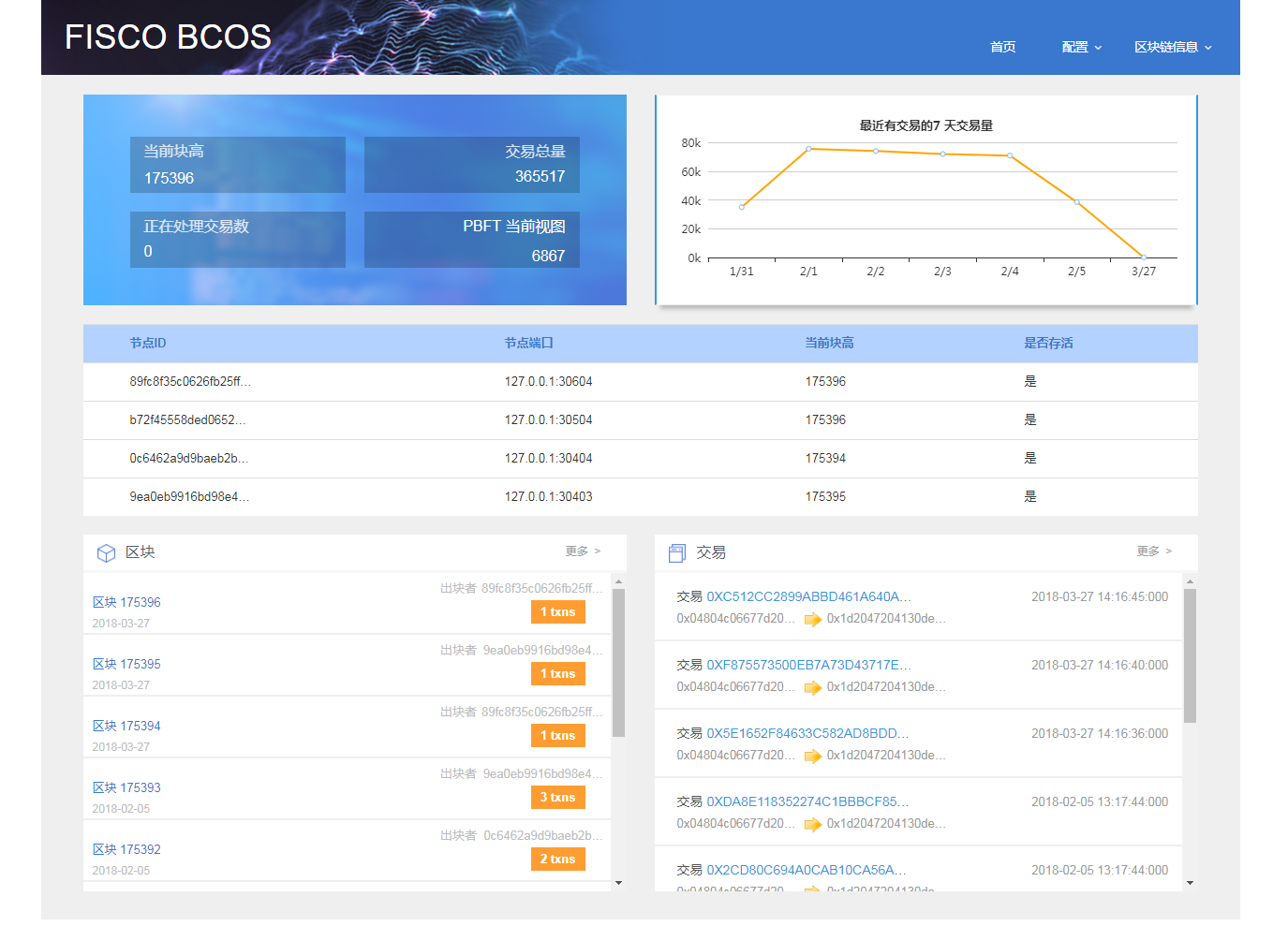Click timestamp 2018-03-27 14:16:45:000

point(1100,596)
